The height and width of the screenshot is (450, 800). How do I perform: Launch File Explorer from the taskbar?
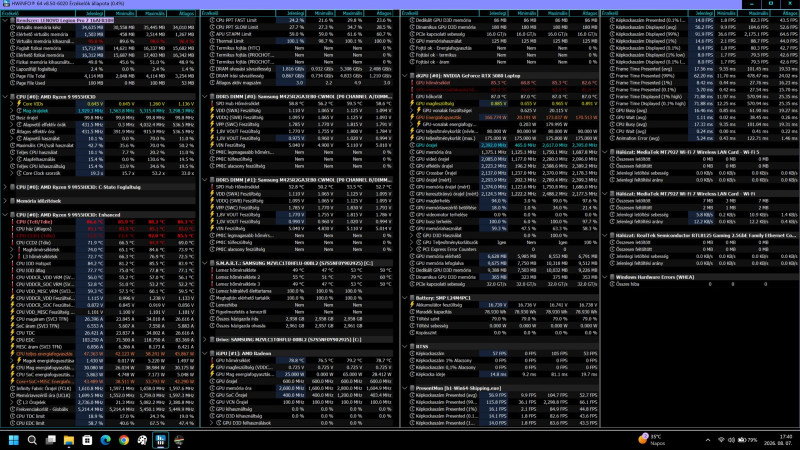coord(69,440)
